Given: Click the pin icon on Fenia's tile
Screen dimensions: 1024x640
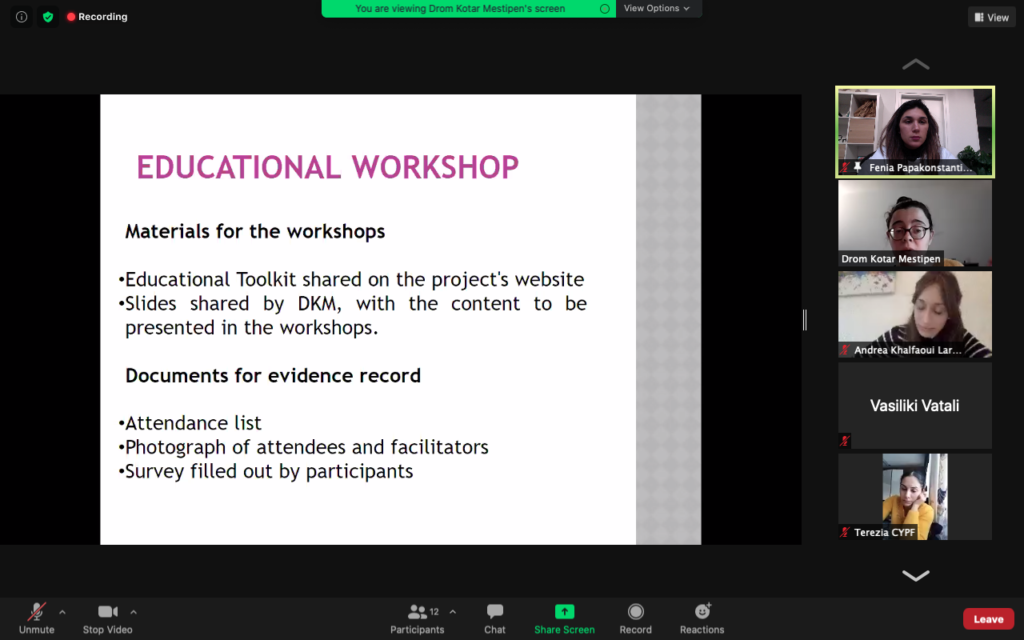Looking at the screenshot, I should tap(857, 168).
